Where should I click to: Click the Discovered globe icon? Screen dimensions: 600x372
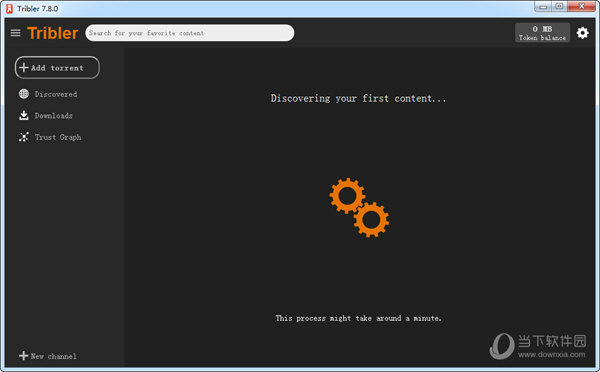pyautogui.click(x=24, y=94)
